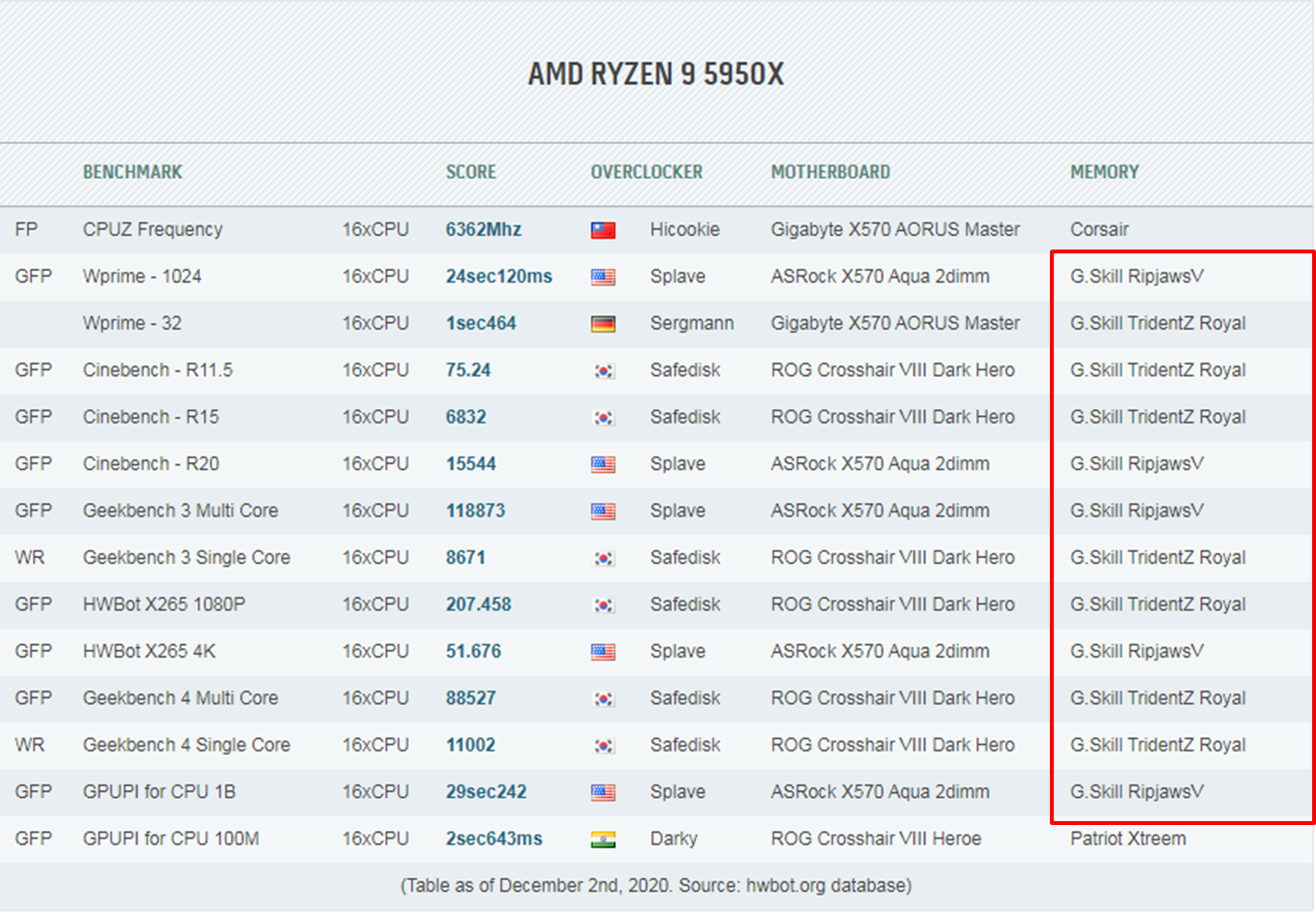Click the German flag next to Sergmann
This screenshot has height=913, width=1316.
click(x=603, y=324)
